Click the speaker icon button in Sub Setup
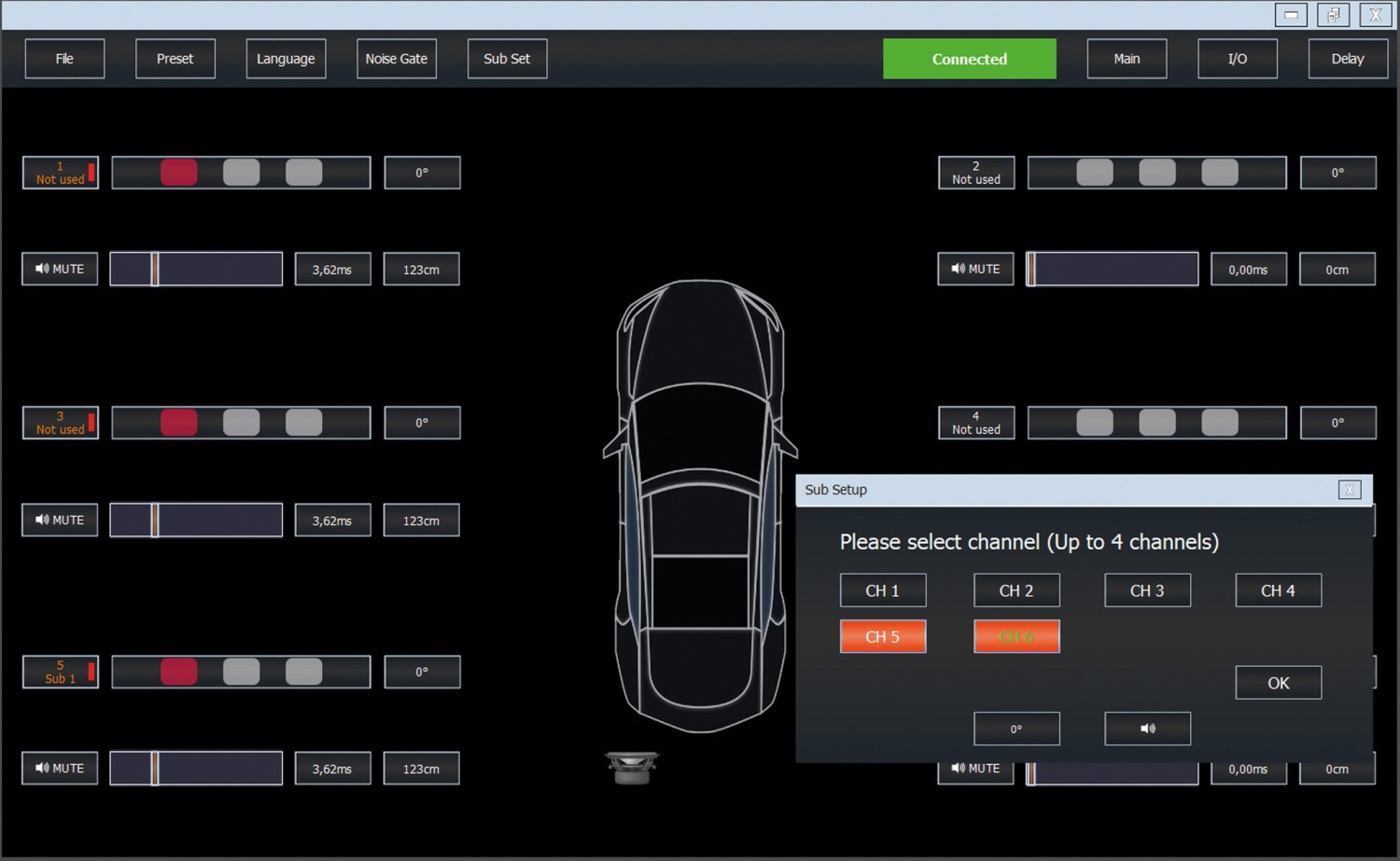 tap(1147, 729)
